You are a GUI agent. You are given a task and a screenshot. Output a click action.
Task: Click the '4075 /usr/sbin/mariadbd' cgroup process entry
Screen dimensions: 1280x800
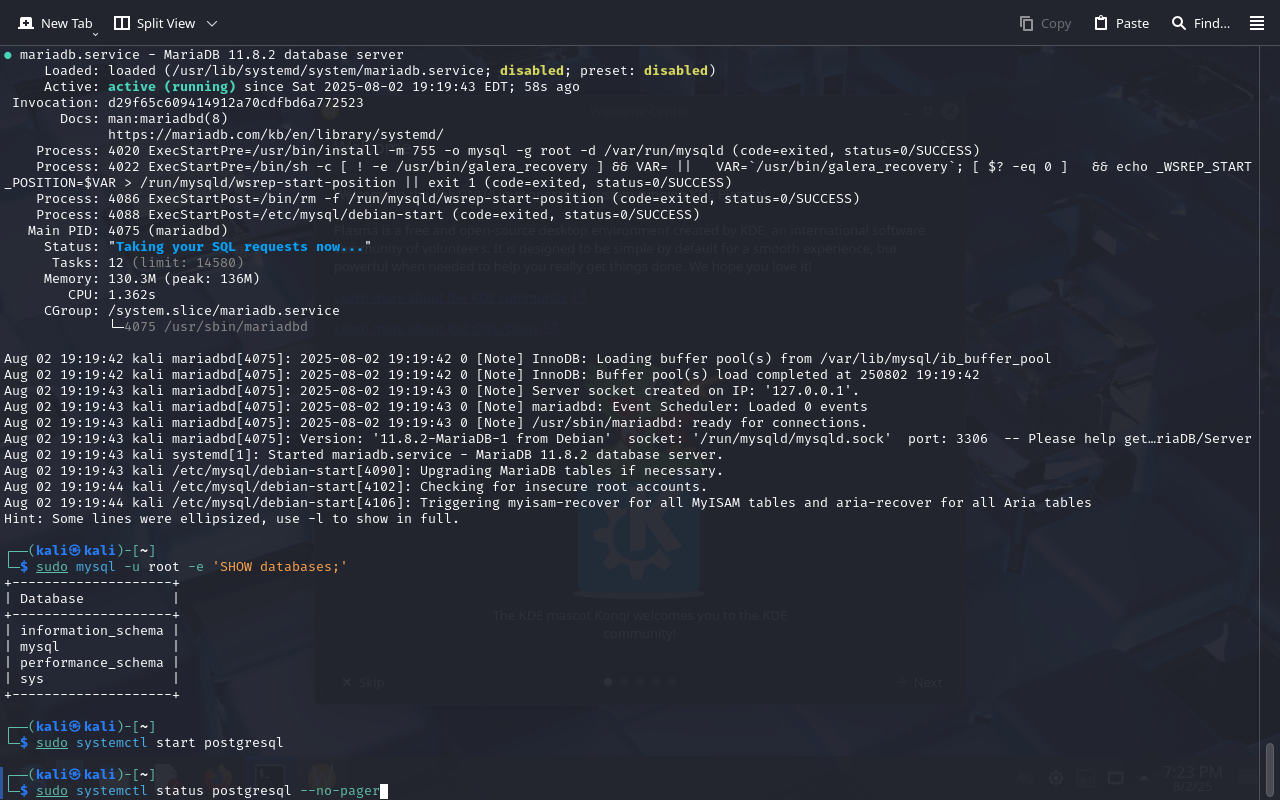(216, 326)
